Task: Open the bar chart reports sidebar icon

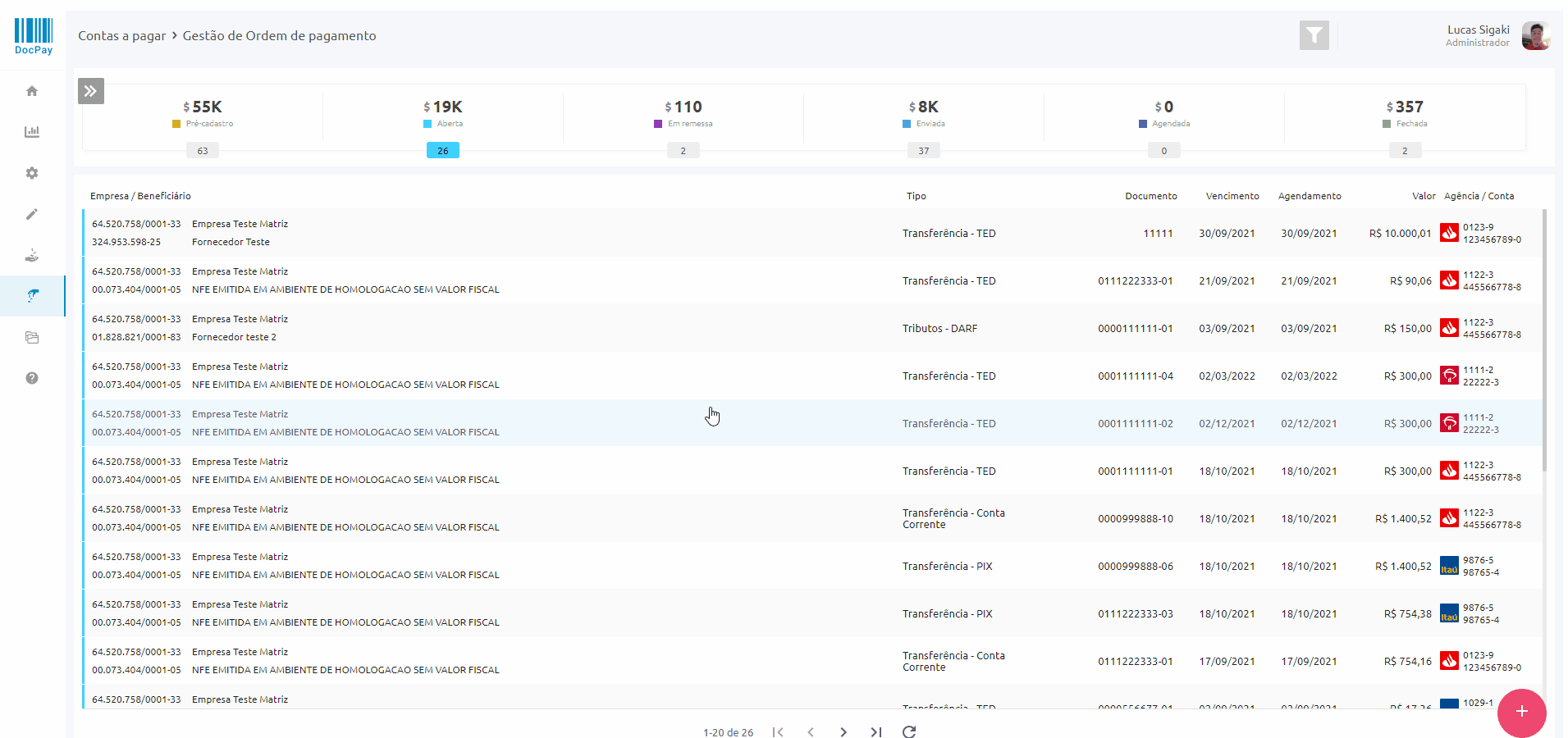Action: tap(32, 132)
